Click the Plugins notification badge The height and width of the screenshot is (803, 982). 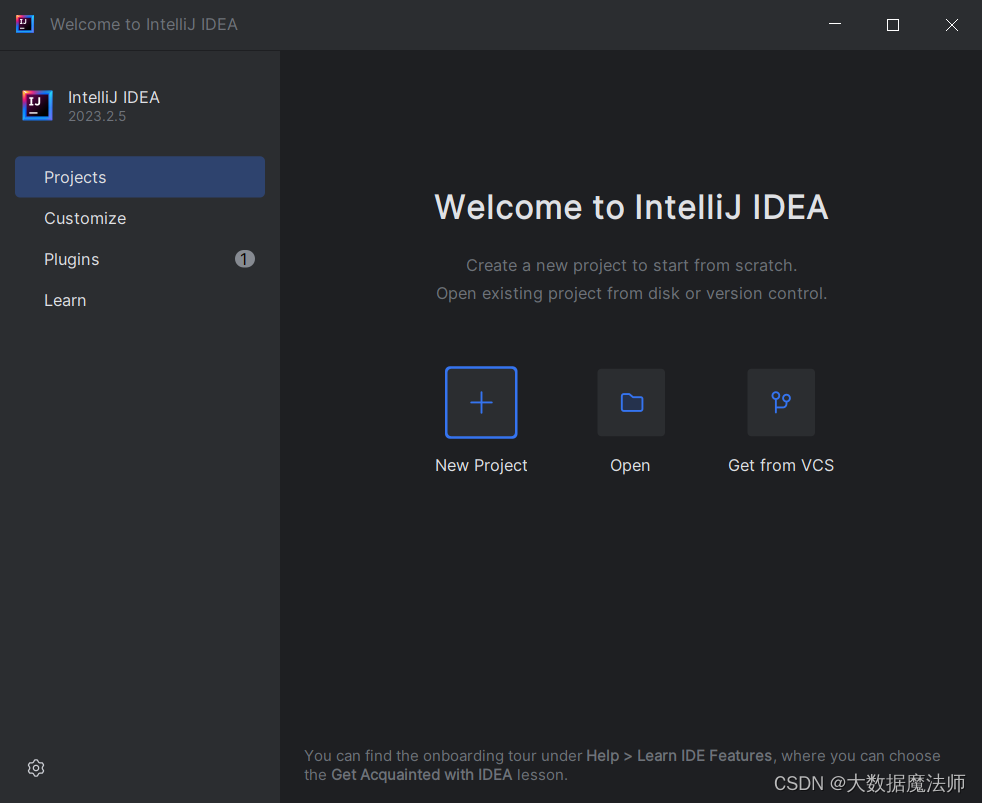(x=245, y=259)
